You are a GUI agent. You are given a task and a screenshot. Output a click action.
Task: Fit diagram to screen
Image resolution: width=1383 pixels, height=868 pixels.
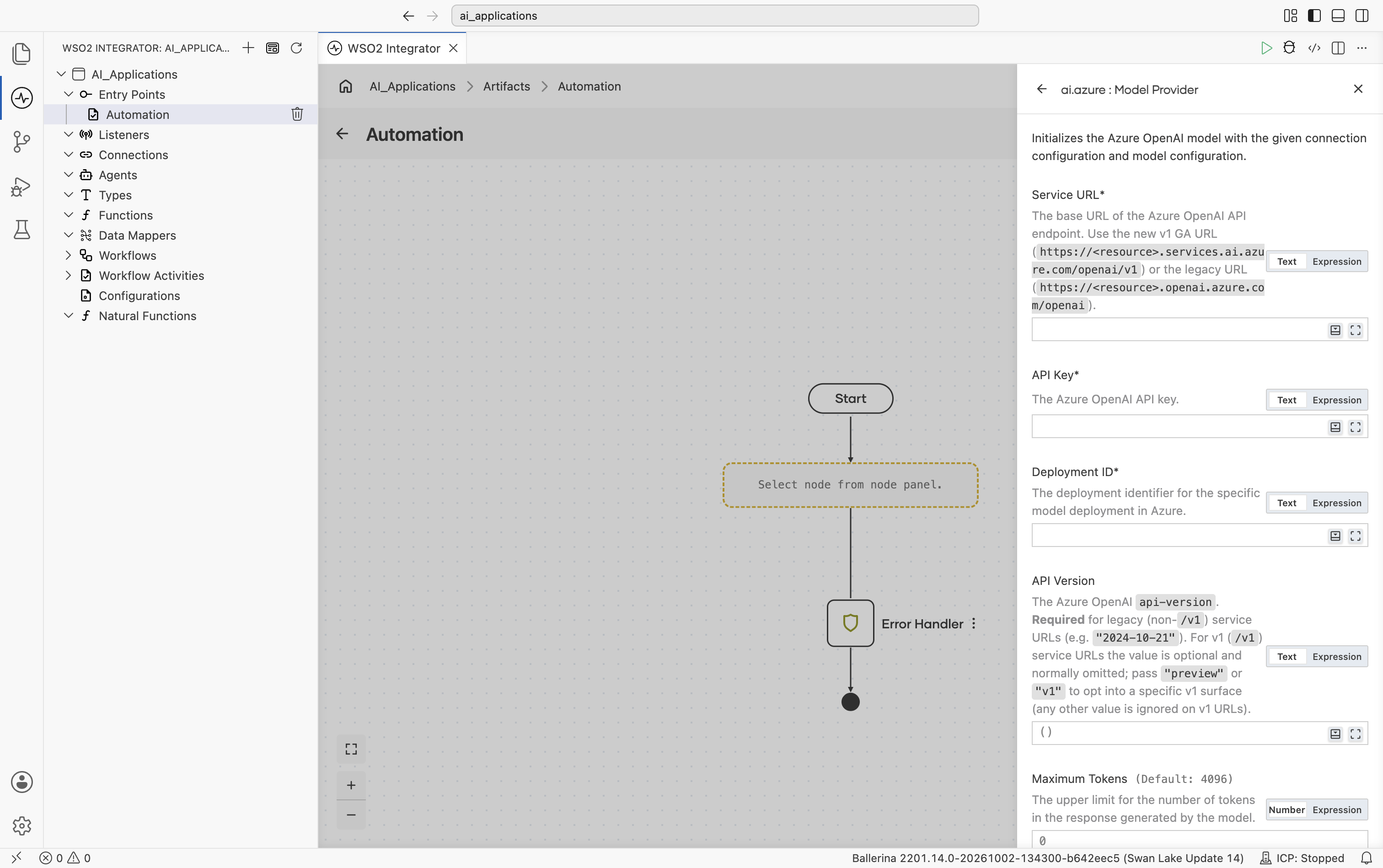(351, 749)
